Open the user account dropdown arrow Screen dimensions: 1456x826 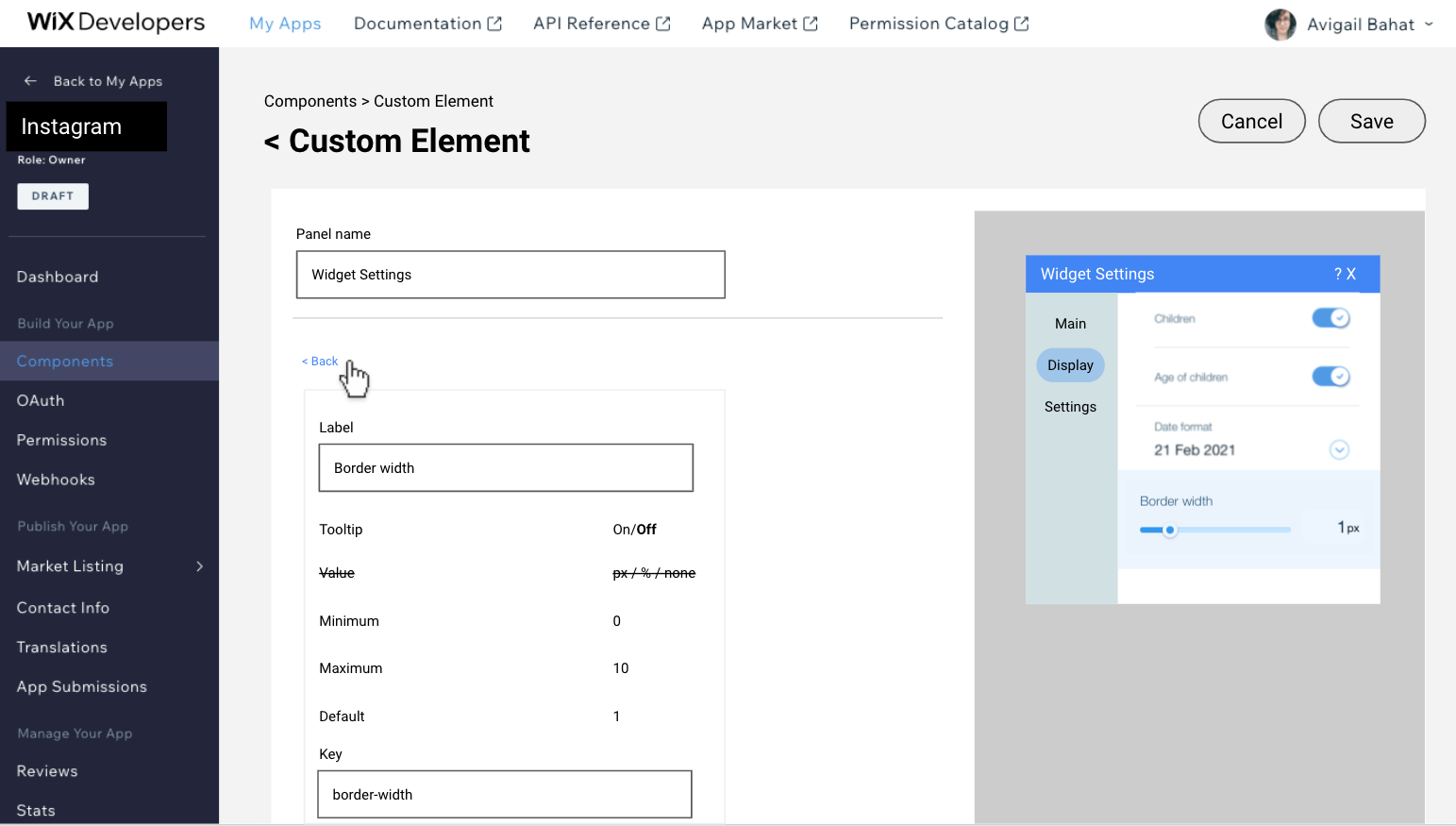tap(1429, 25)
